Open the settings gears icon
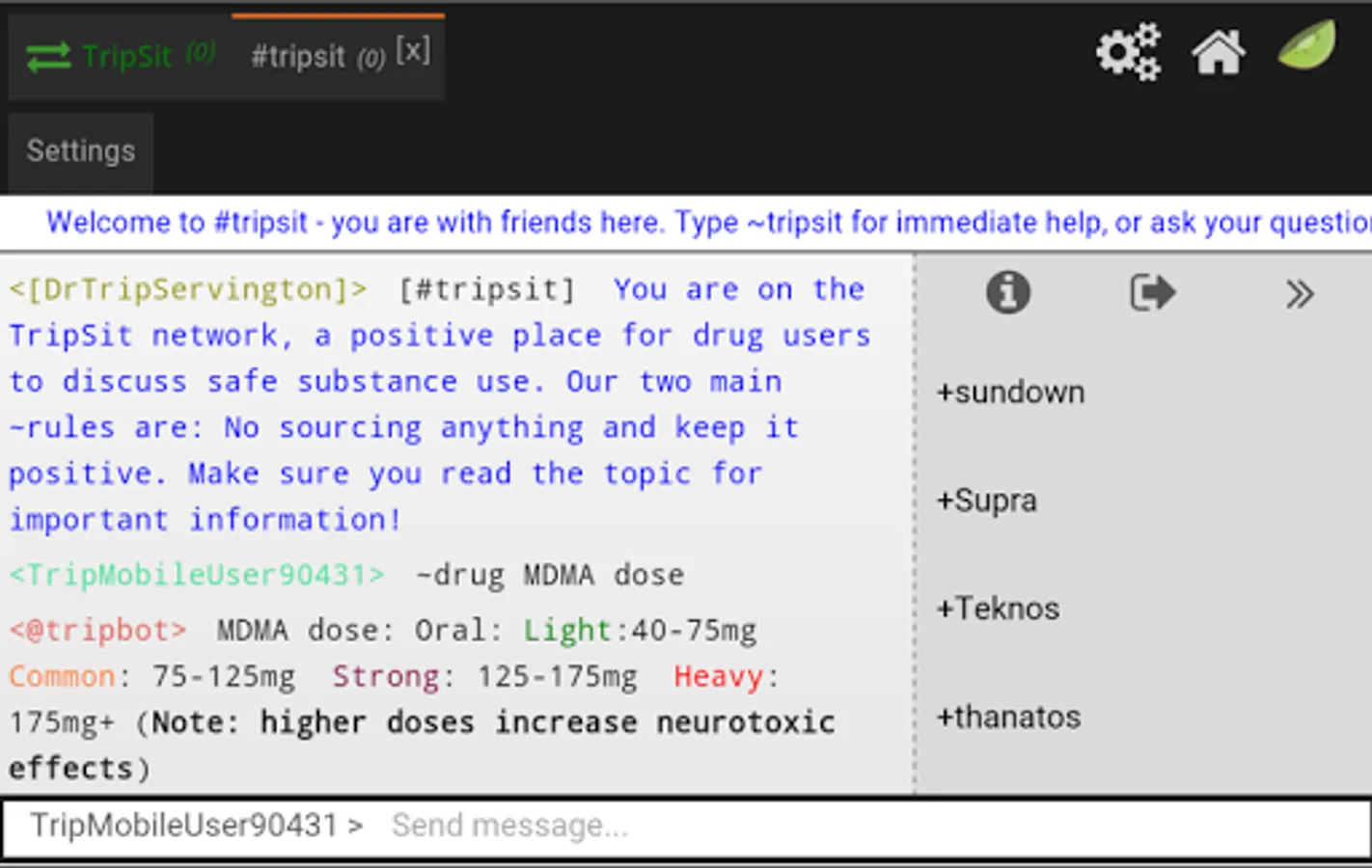The height and width of the screenshot is (868, 1372). [x=1128, y=51]
